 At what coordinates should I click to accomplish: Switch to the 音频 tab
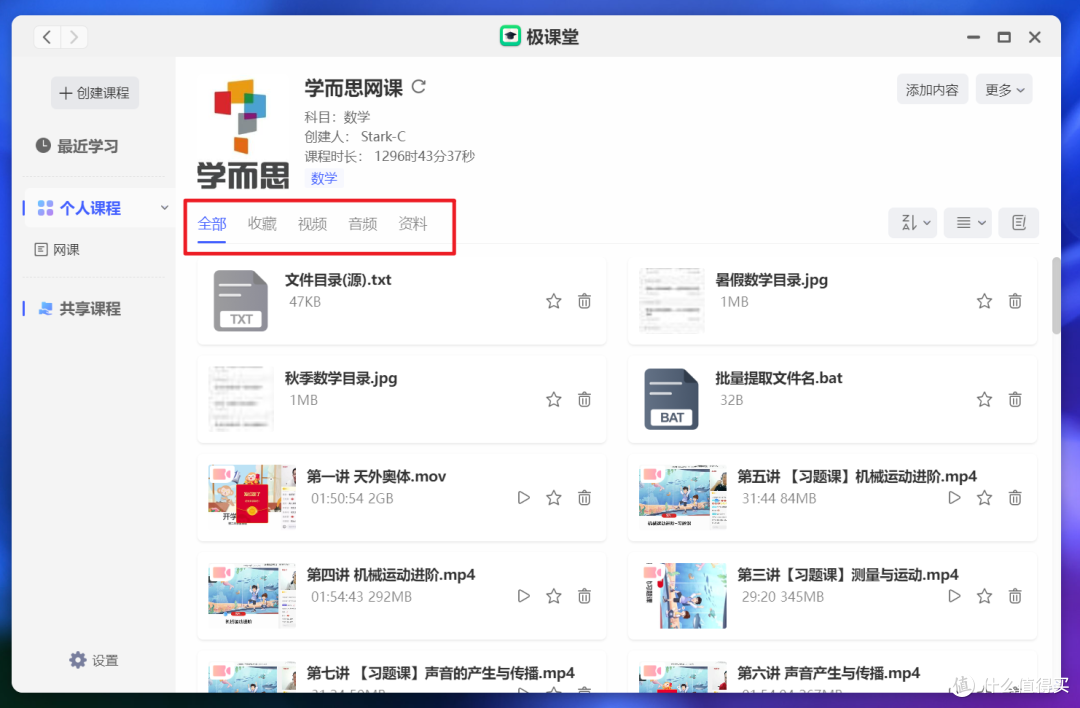pos(362,224)
